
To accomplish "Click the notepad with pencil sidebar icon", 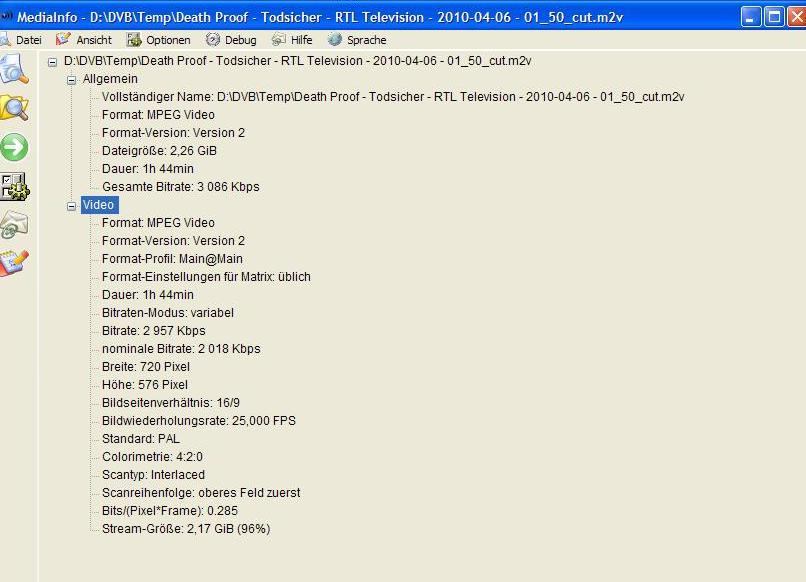I will pos(14,263).
